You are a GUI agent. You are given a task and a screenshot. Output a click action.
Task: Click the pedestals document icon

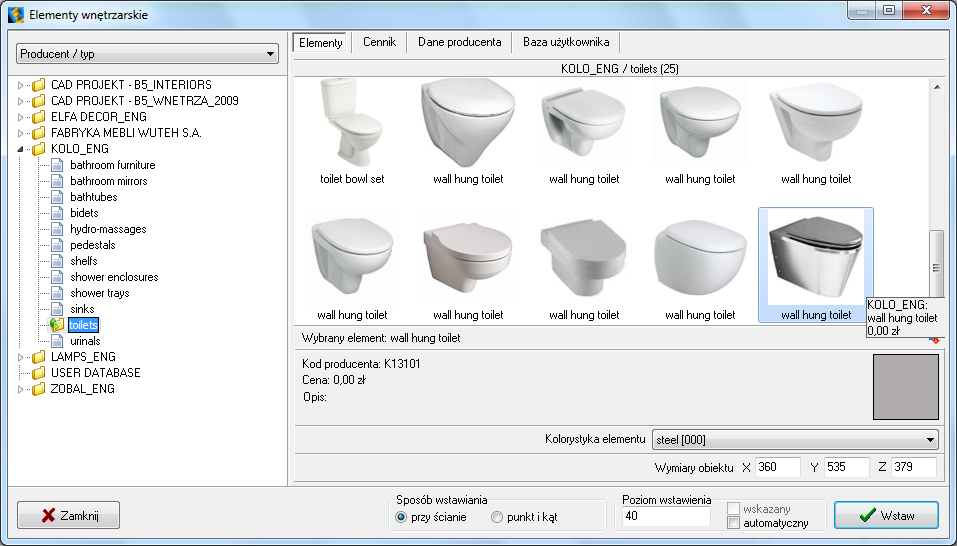[57, 245]
